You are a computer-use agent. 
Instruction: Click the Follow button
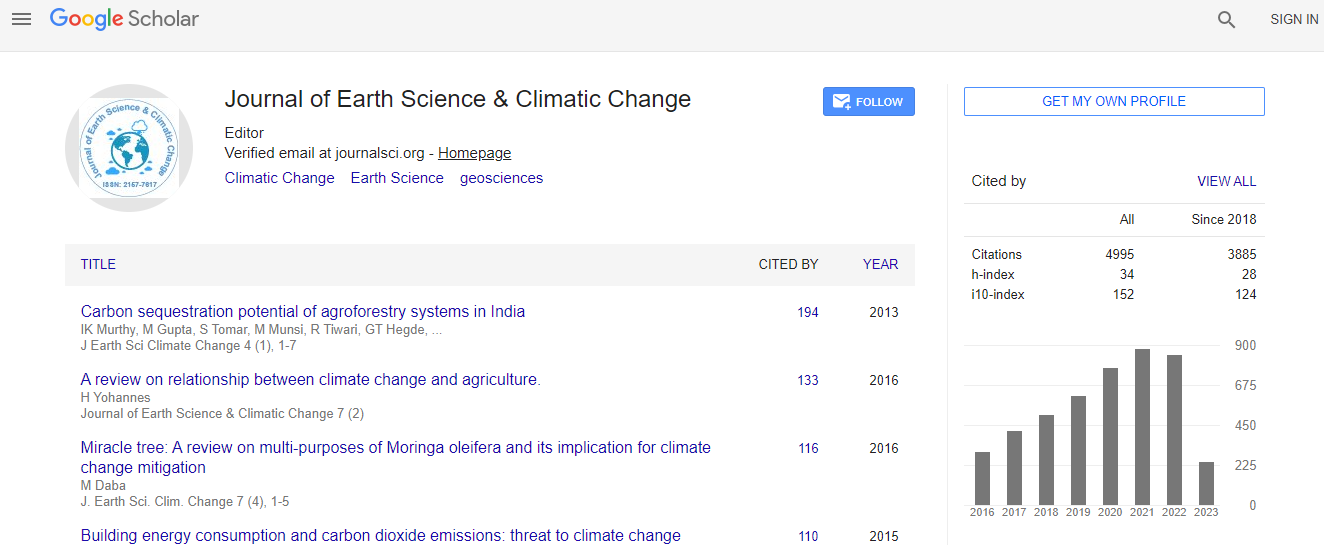pos(868,102)
